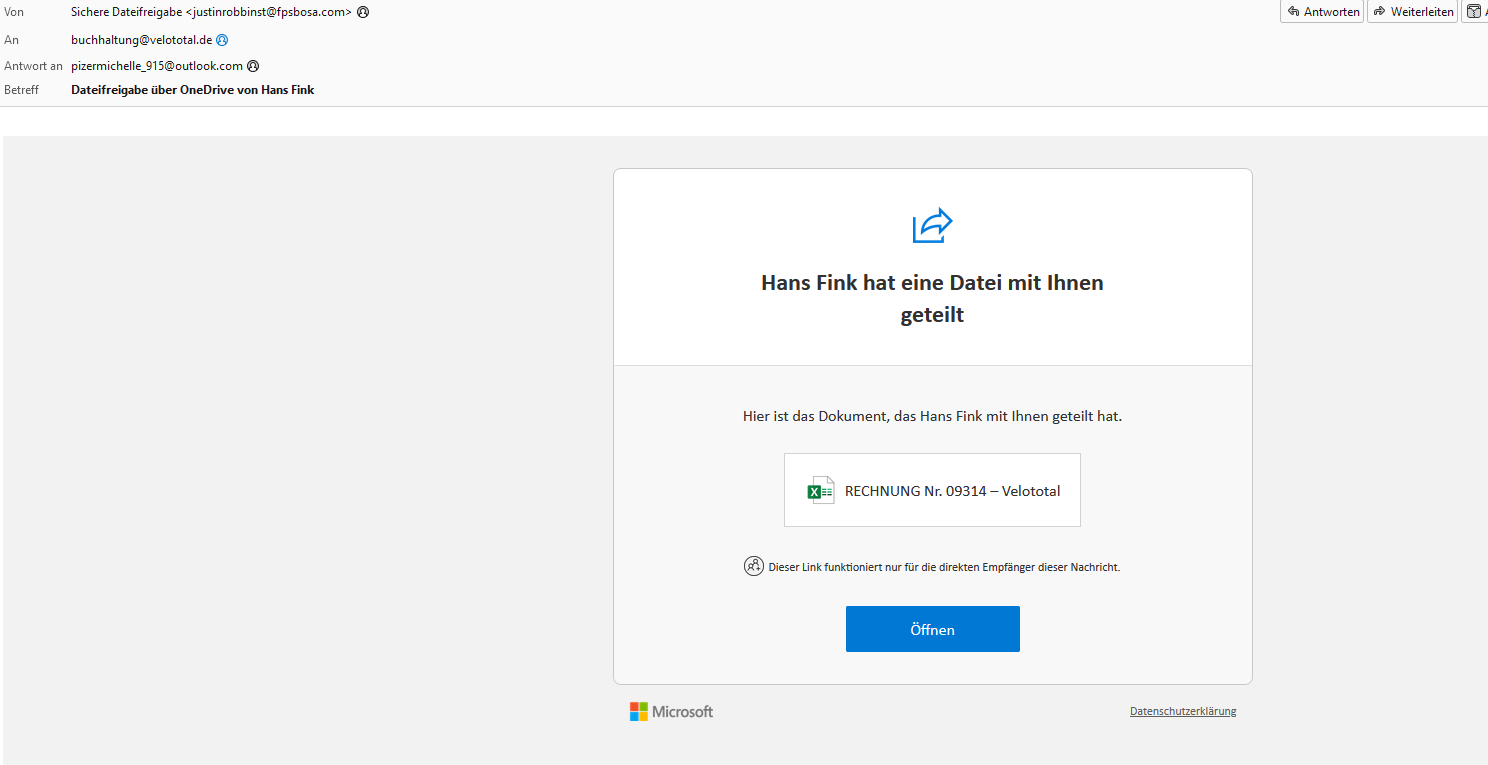This screenshot has width=1488, height=765.
Task: Click the Microsoft logo at the bottom
Action: coord(670,711)
